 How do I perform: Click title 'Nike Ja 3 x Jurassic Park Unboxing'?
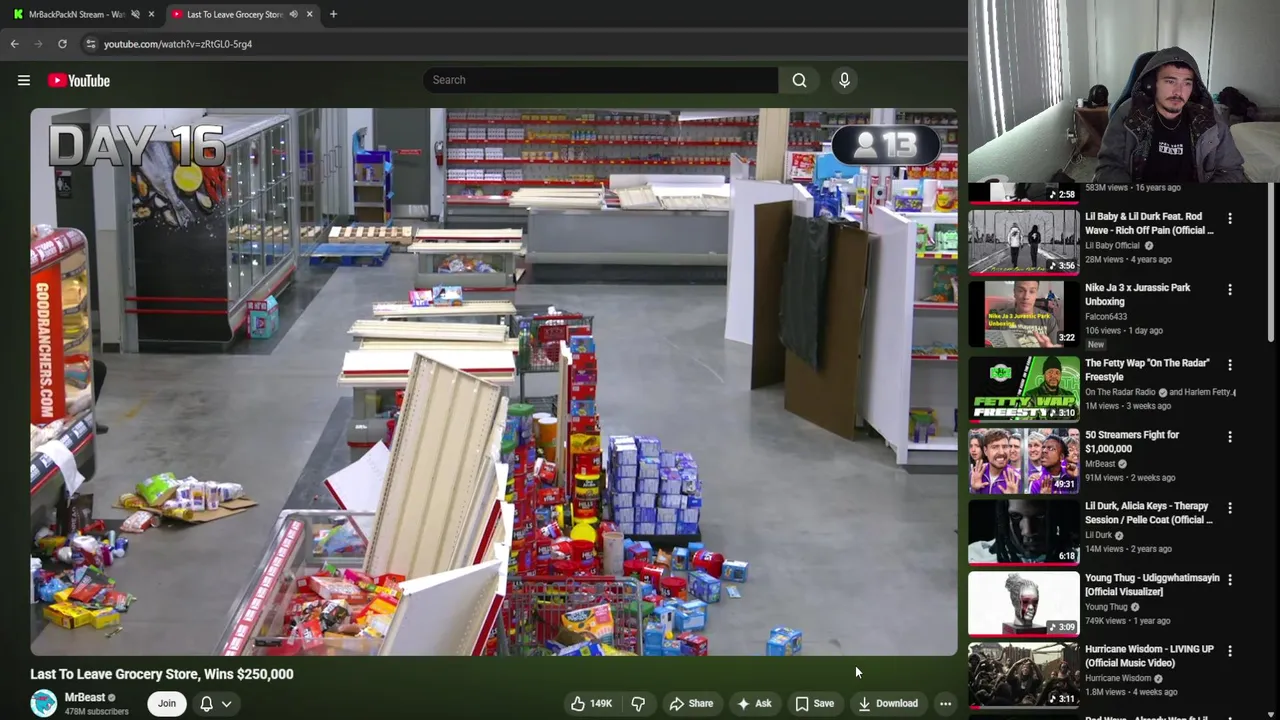click(1138, 295)
